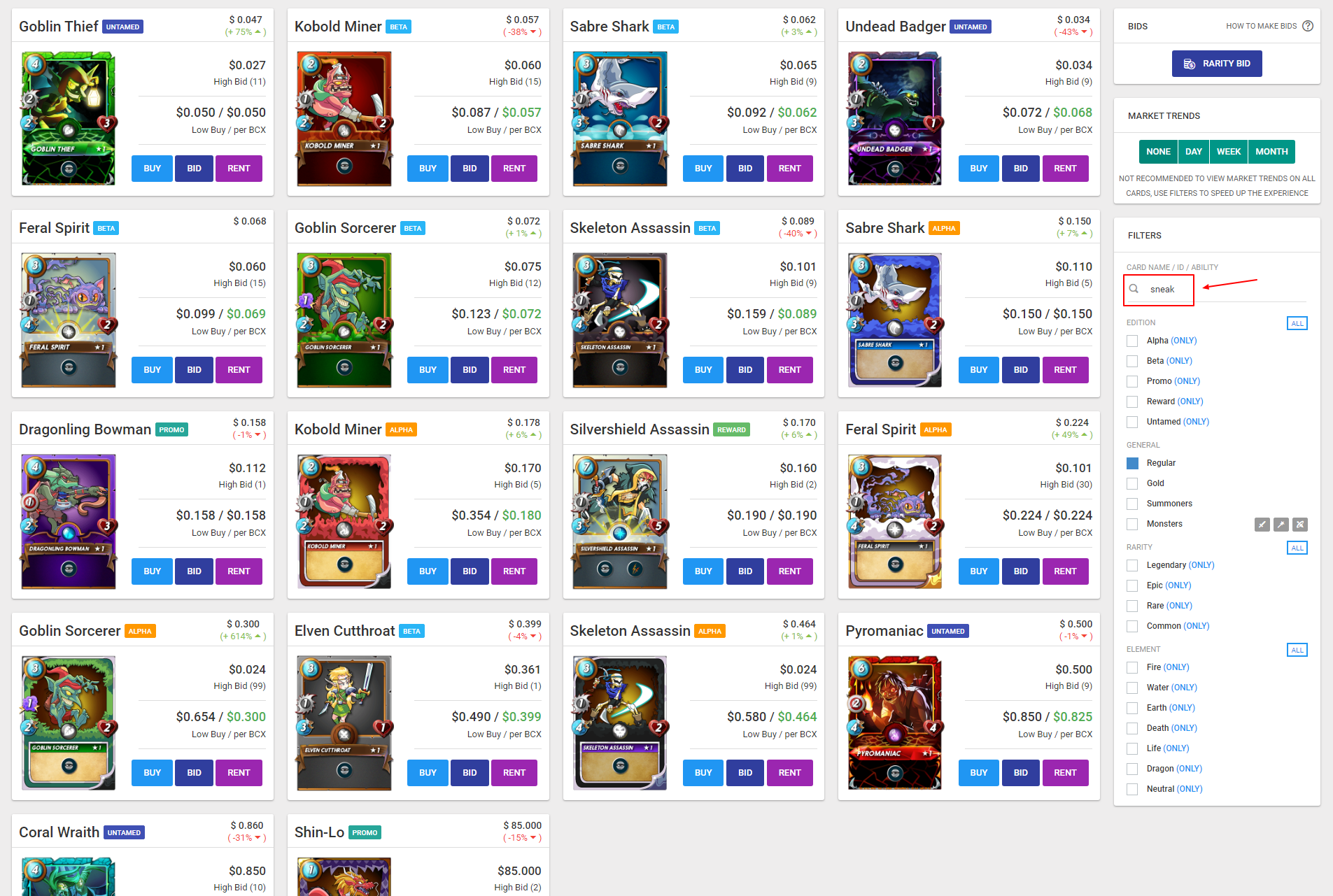
Task: Click the lightning icon on Silvershield Assassin card
Action: 635,569
